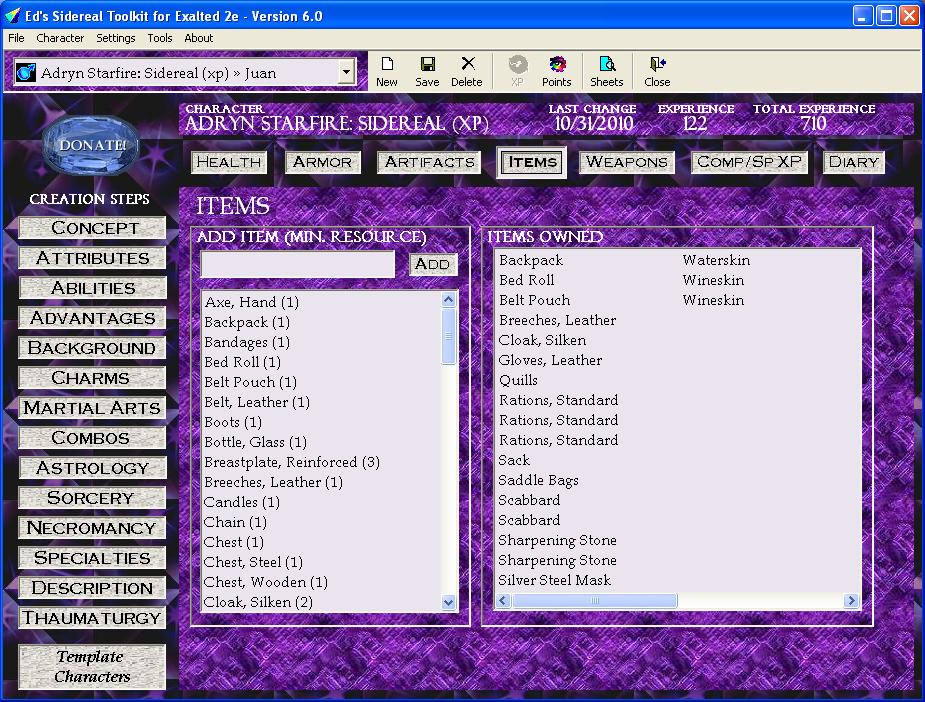Go to the Attributes creation step
Screen dimensions: 925x702
(x=93, y=258)
